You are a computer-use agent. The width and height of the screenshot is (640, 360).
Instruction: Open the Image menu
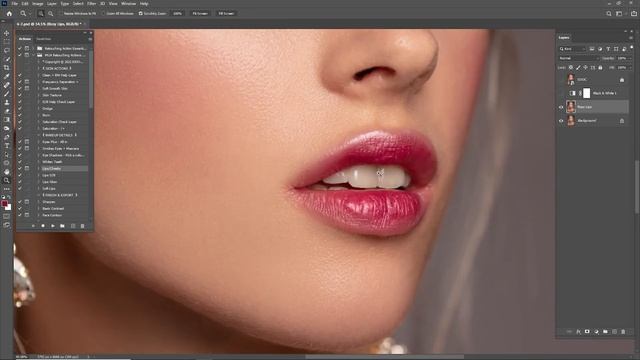click(x=38, y=4)
